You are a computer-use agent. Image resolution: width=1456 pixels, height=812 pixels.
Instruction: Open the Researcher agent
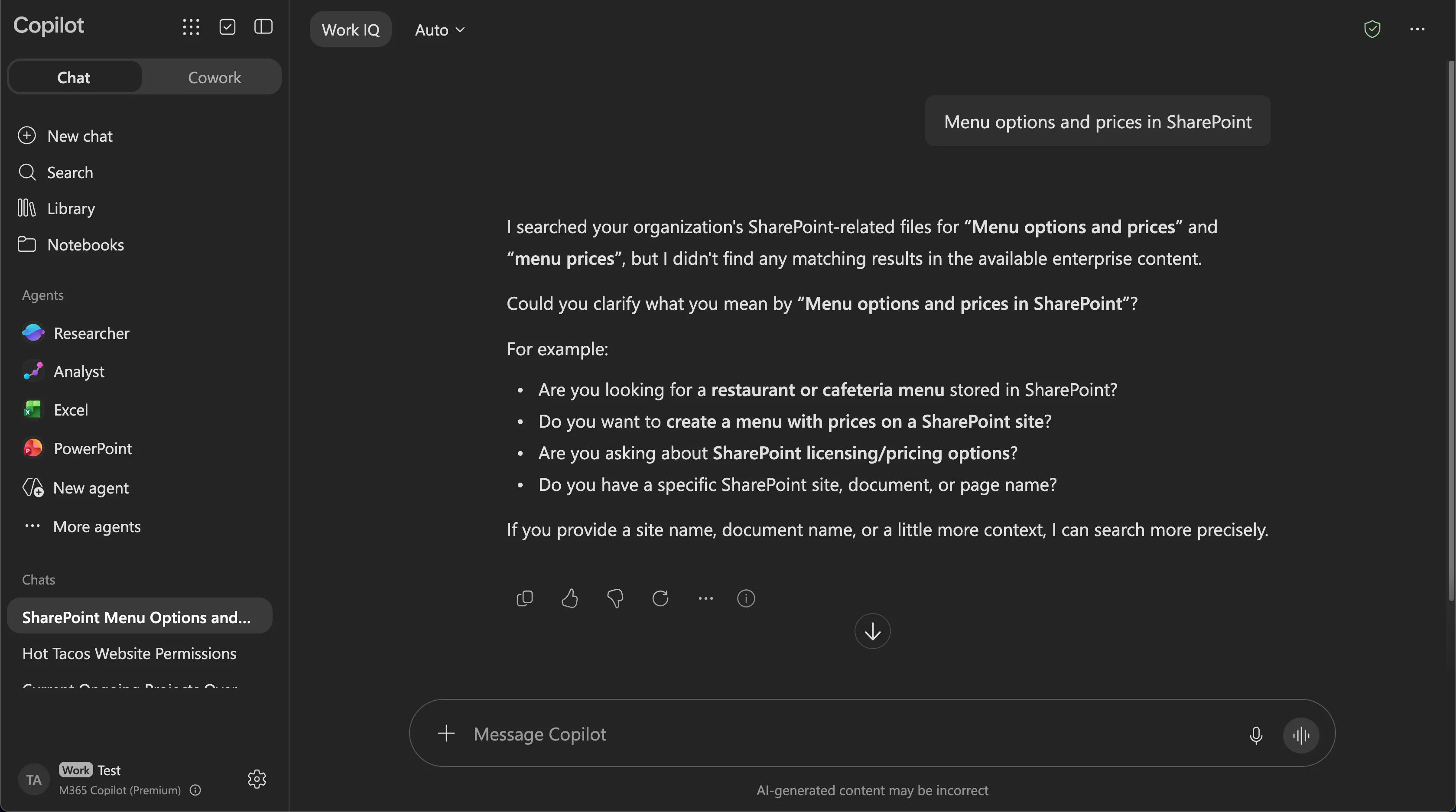(x=76, y=333)
